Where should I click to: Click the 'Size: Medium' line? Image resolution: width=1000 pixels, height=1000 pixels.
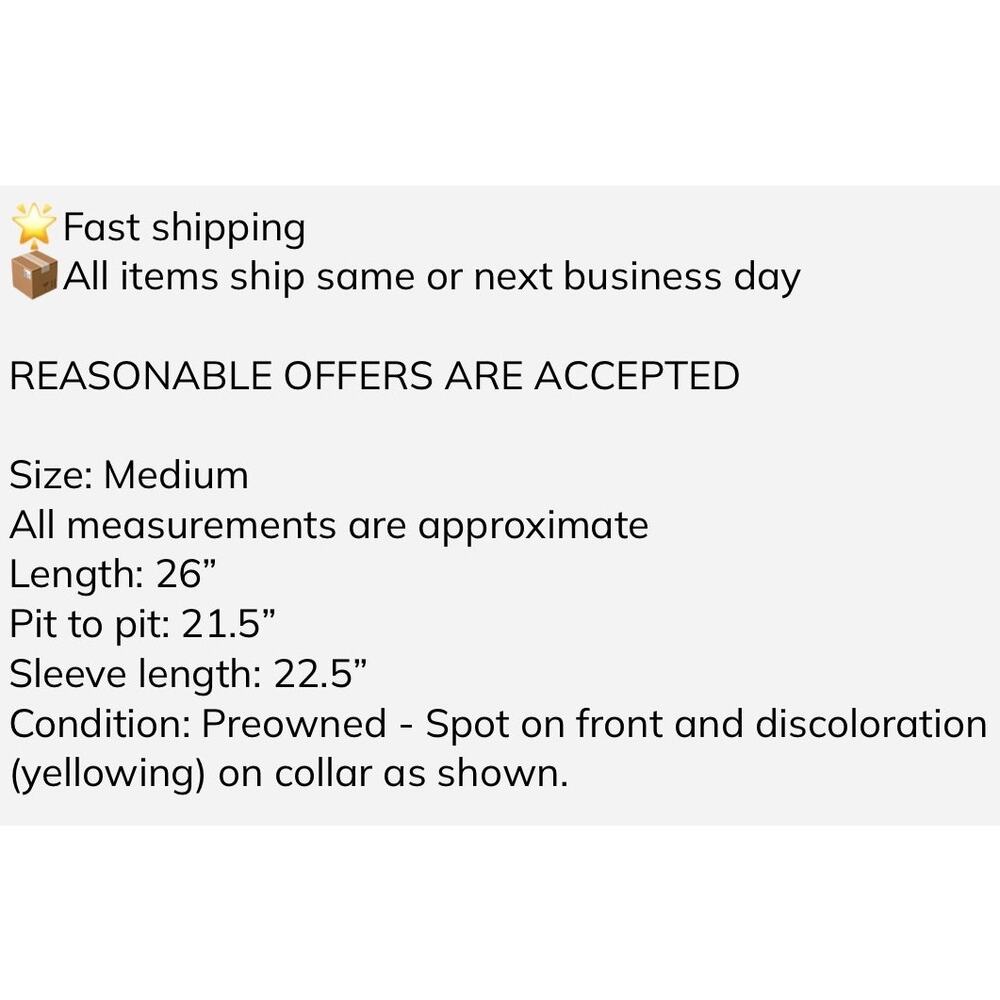(x=129, y=475)
